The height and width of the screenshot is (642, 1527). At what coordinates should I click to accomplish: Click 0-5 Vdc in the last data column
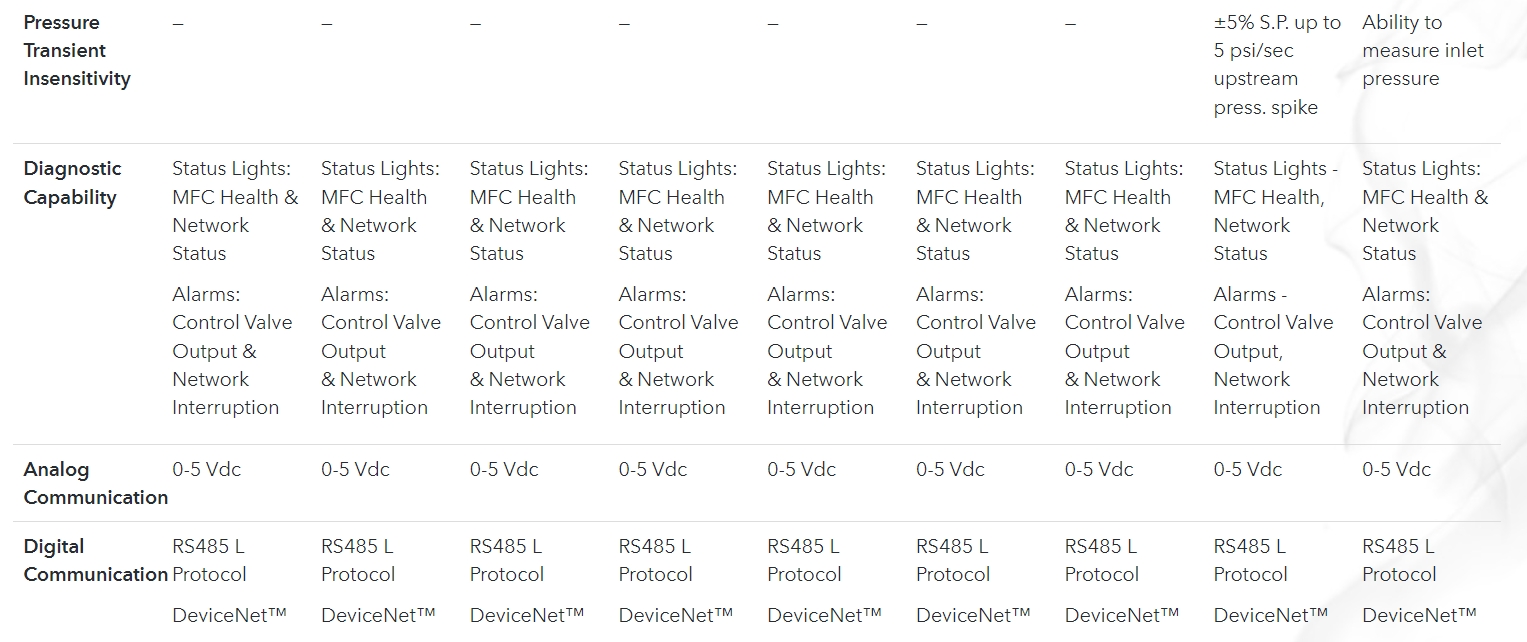(1396, 469)
